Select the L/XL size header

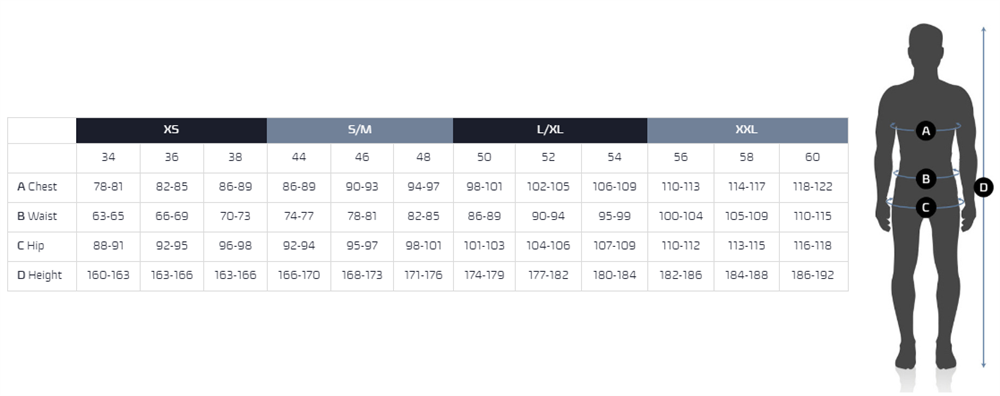[550, 130]
